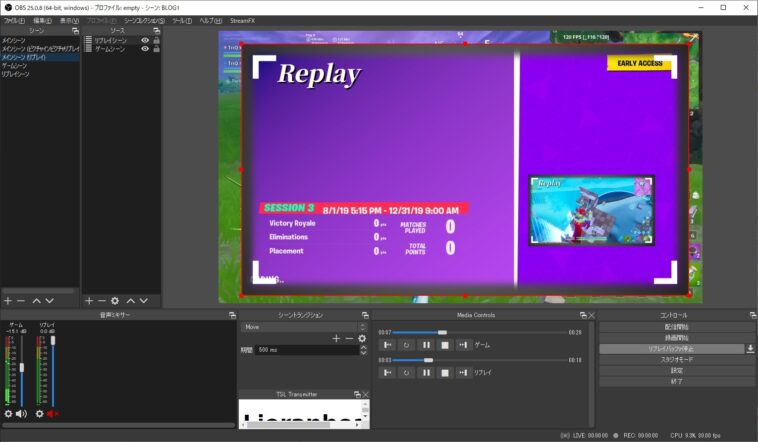Image resolution: width=758 pixels, height=442 pixels.
Task: Move the selected scene up
Action: (37, 301)
